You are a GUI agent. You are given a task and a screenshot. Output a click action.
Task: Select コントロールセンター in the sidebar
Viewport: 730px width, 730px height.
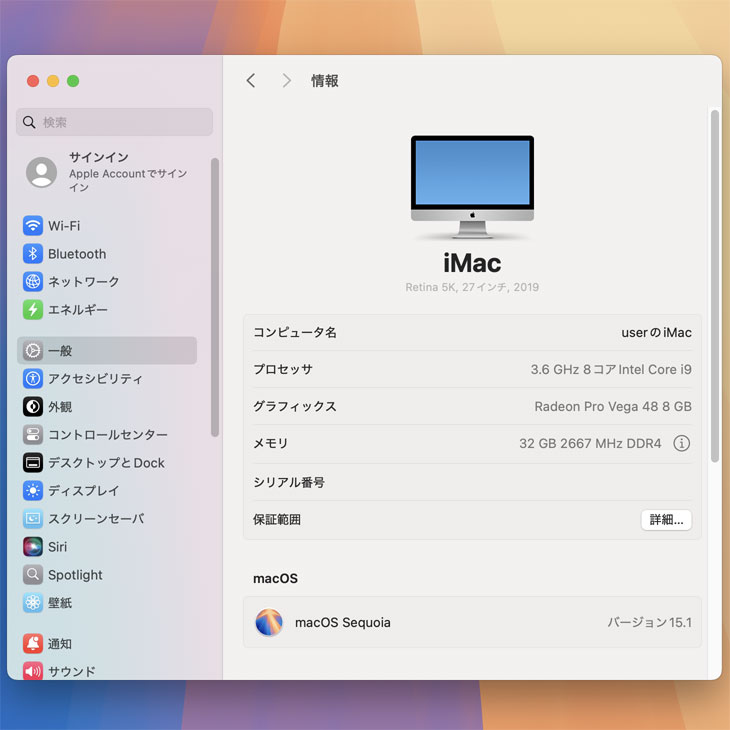coord(107,435)
